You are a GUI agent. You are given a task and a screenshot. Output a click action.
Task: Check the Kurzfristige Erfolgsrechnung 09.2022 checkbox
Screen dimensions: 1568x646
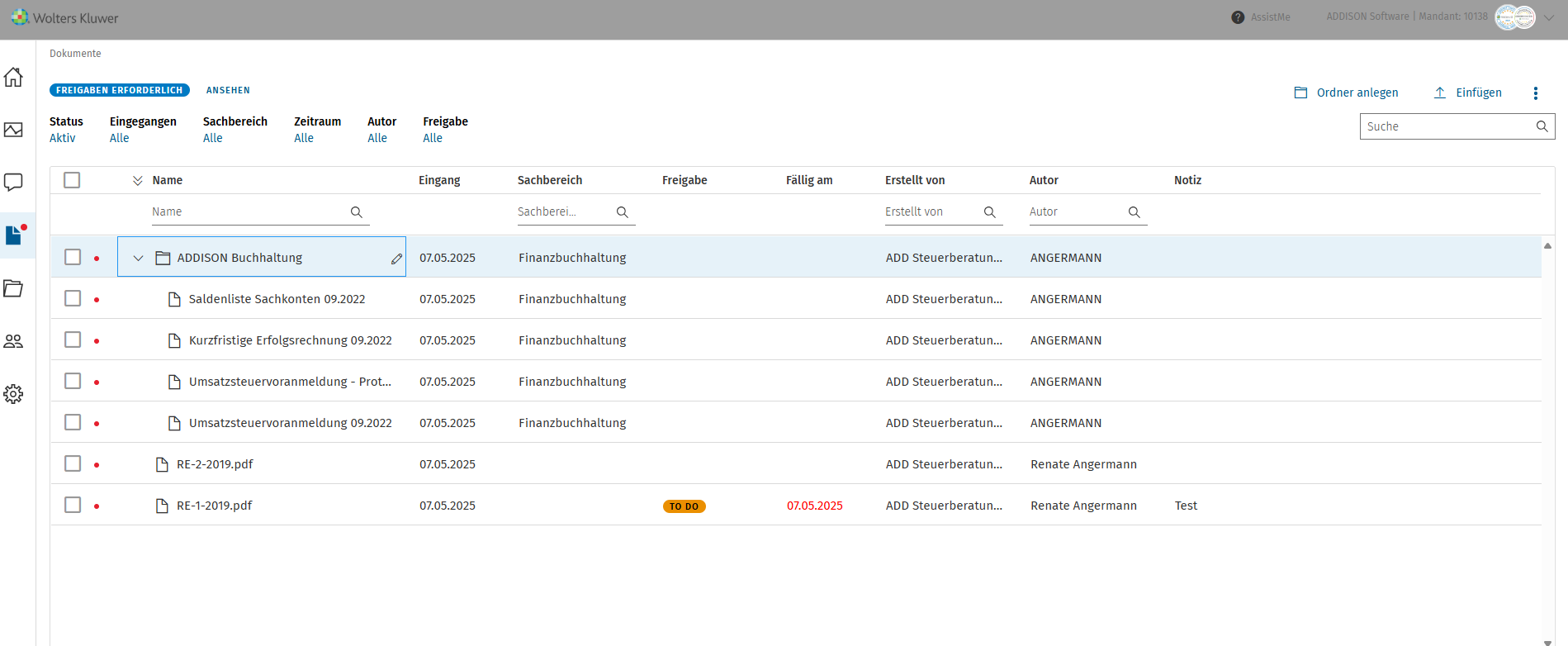click(x=73, y=340)
